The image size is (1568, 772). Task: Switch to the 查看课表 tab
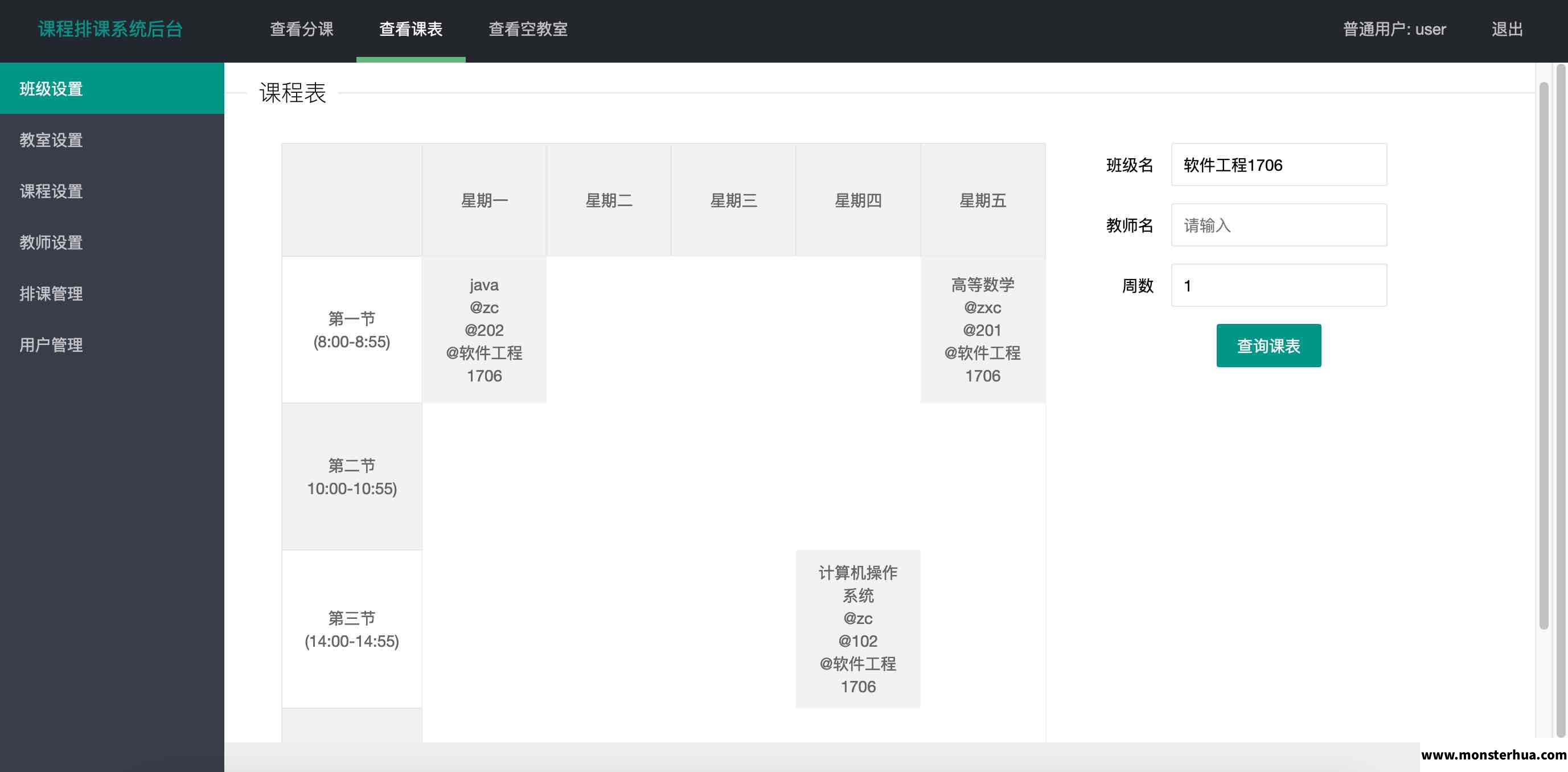(x=411, y=29)
